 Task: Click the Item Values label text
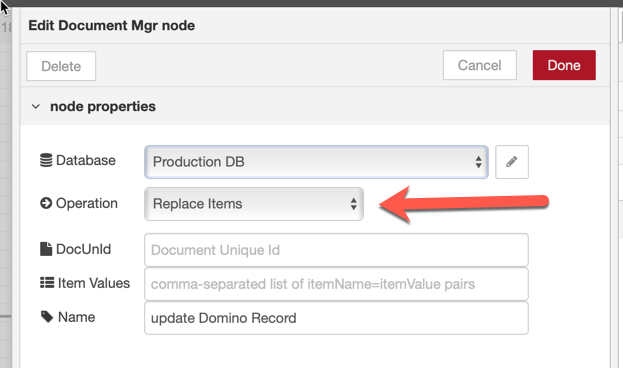coord(94,283)
